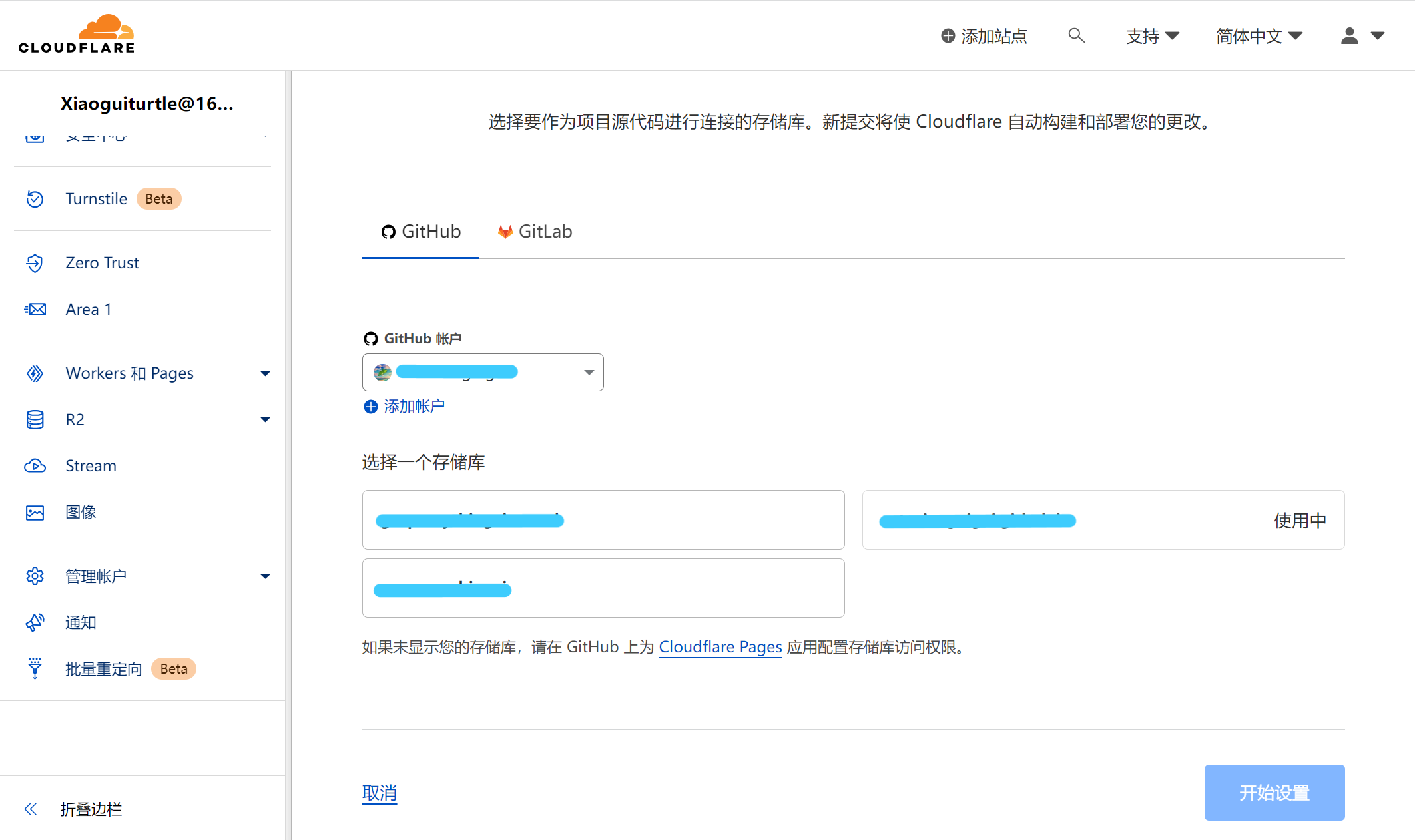Image resolution: width=1415 pixels, height=840 pixels.
Task: Click the plus icon beside 添加站点
Action: (x=948, y=36)
